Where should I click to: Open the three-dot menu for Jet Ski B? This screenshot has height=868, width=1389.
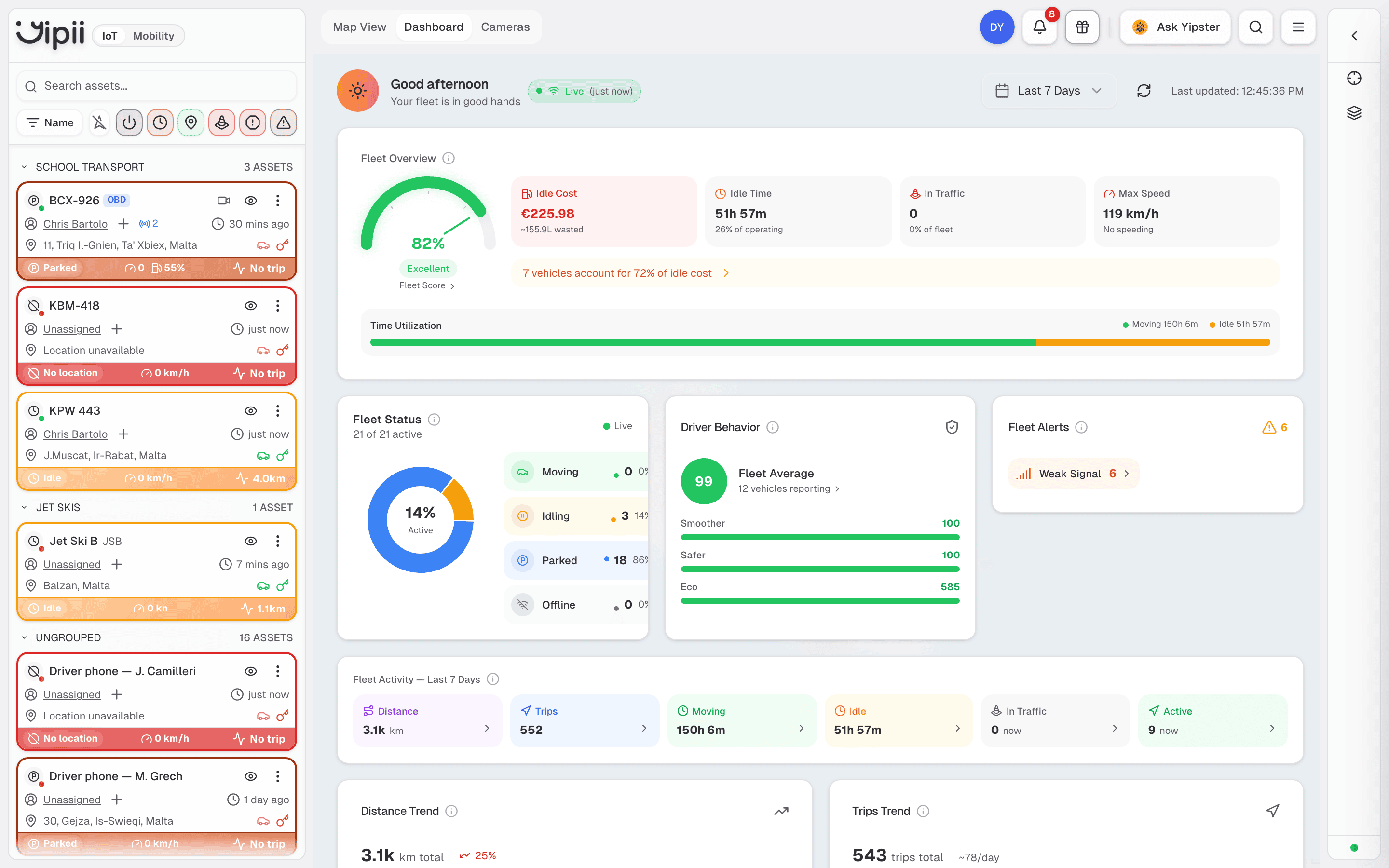tap(278, 541)
